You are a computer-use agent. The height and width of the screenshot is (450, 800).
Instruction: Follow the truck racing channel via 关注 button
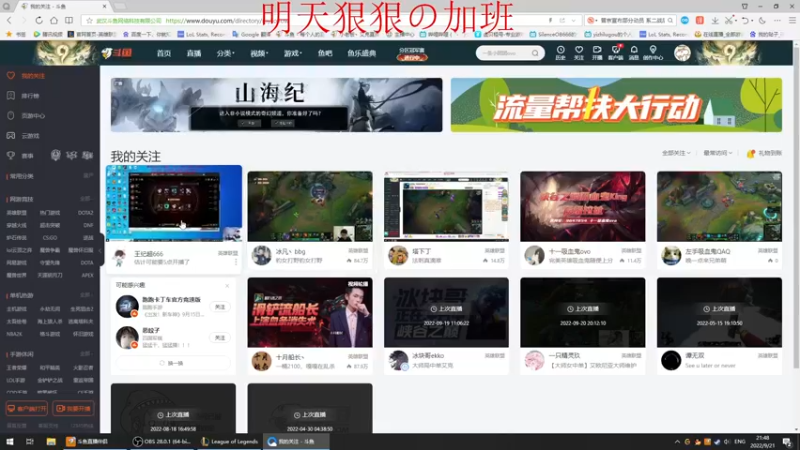tap(220, 307)
